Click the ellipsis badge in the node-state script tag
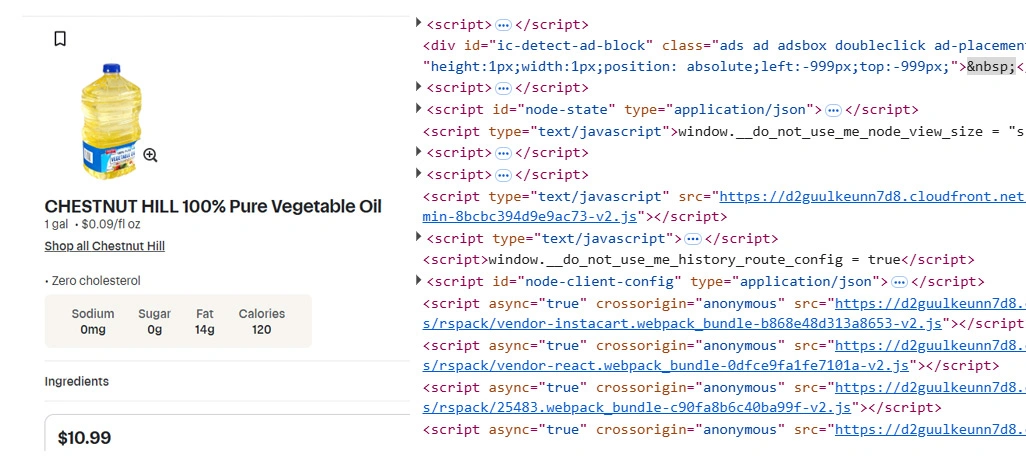1026x466 pixels. tap(833, 110)
